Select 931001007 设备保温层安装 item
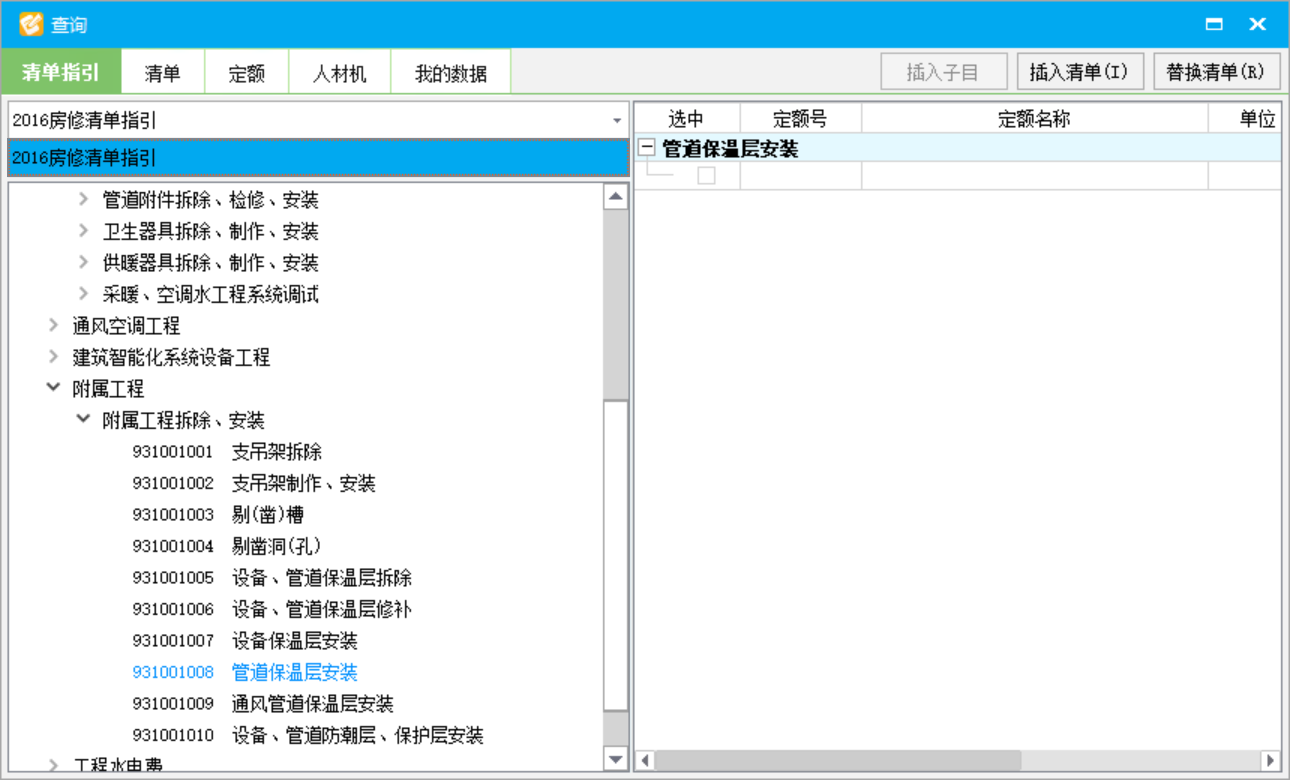This screenshot has height=780, width=1290. pyautogui.click(x=245, y=641)
